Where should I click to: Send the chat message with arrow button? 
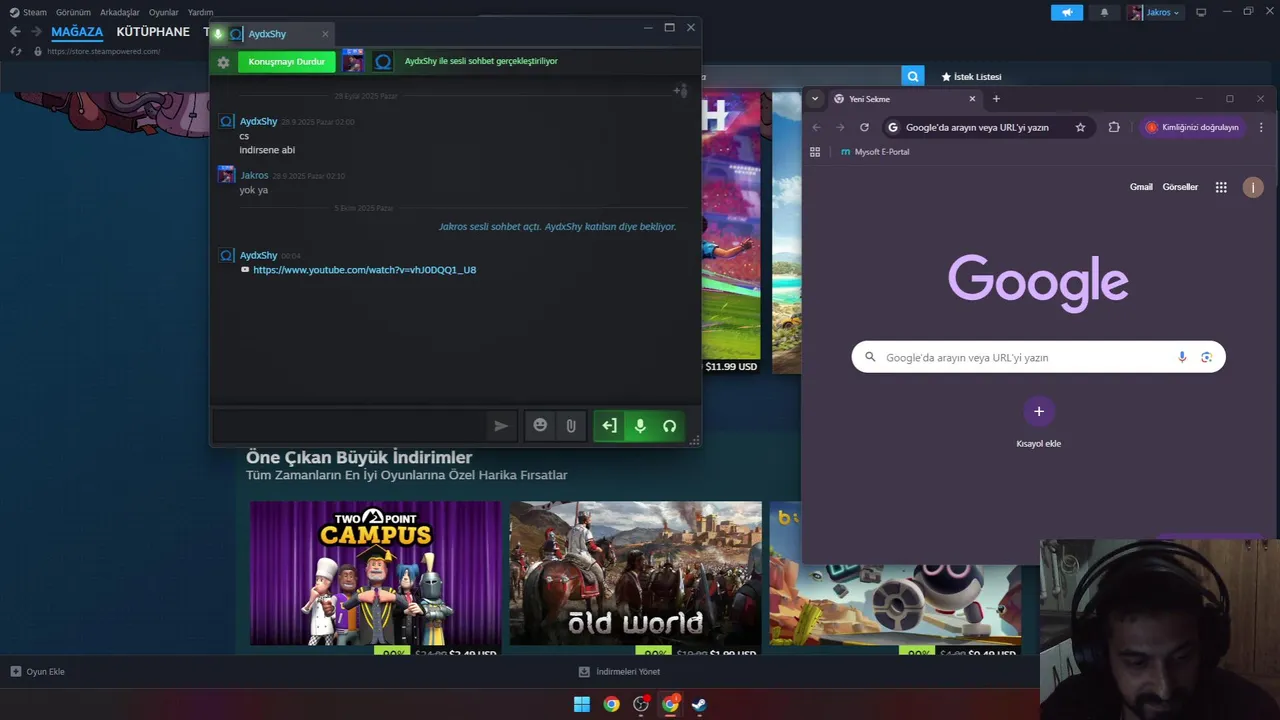click(501, 426)
